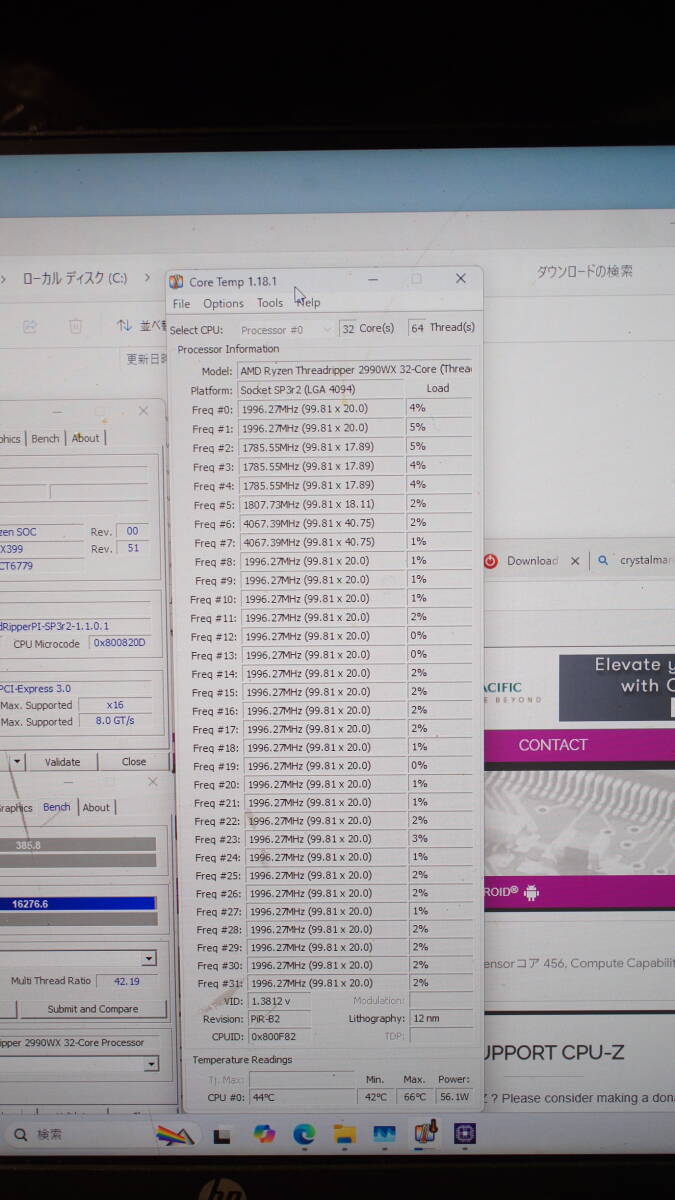Screen dimensions: 675x1200
Task: Click the Min temperature 42°C
Action: click(x=376, y=1097)
